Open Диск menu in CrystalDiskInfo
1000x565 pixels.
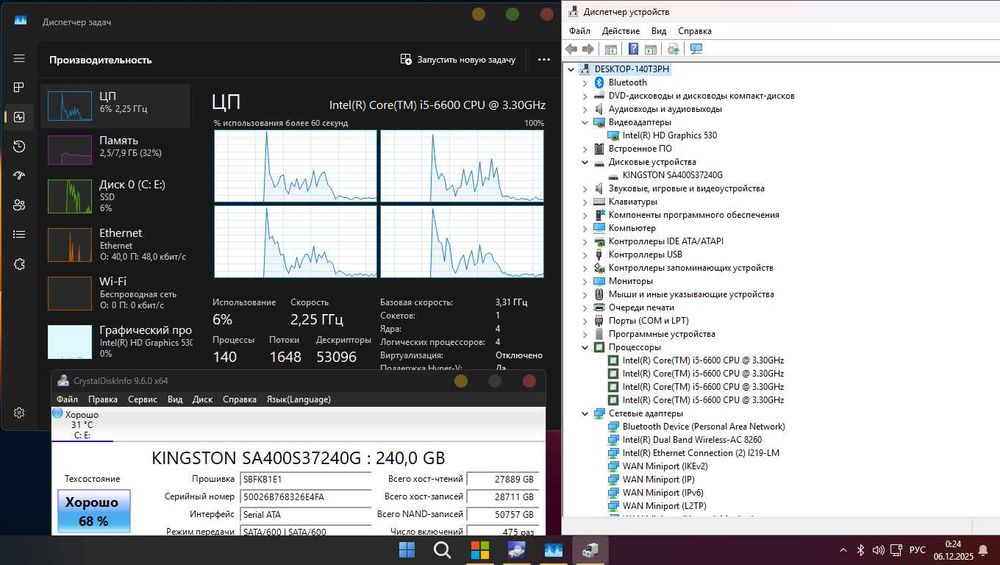pos(202,399)
